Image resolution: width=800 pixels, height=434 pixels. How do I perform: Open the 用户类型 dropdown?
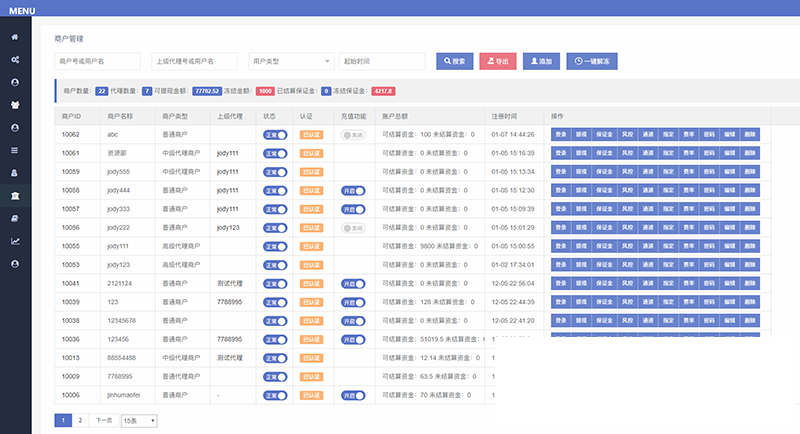pyautogui.click(x=290, y=61)
